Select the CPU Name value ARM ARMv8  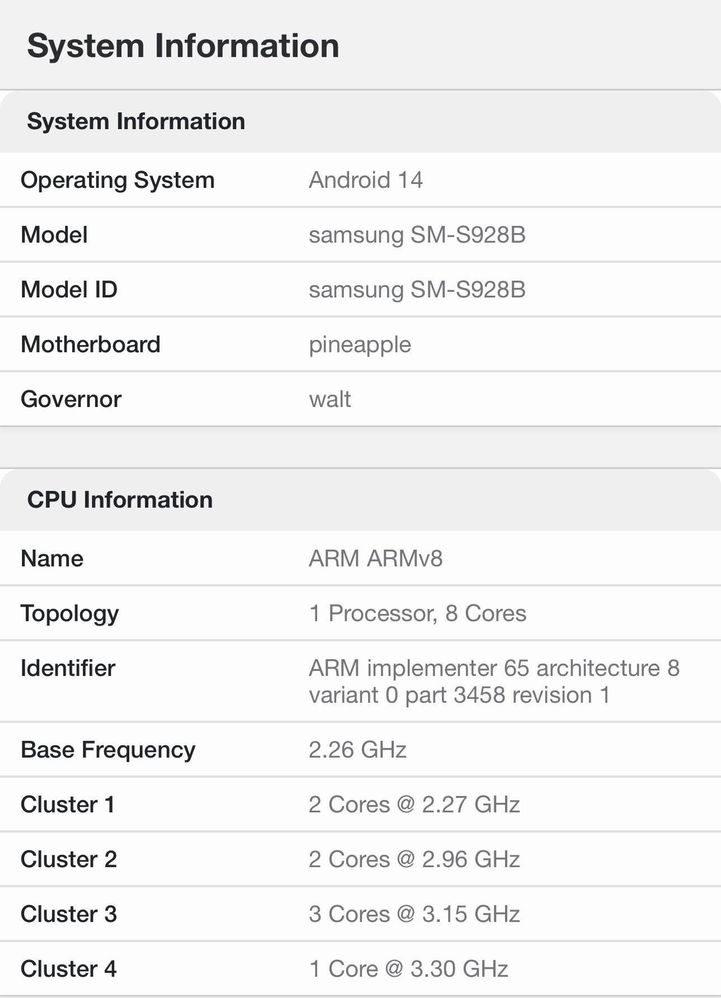375,558
